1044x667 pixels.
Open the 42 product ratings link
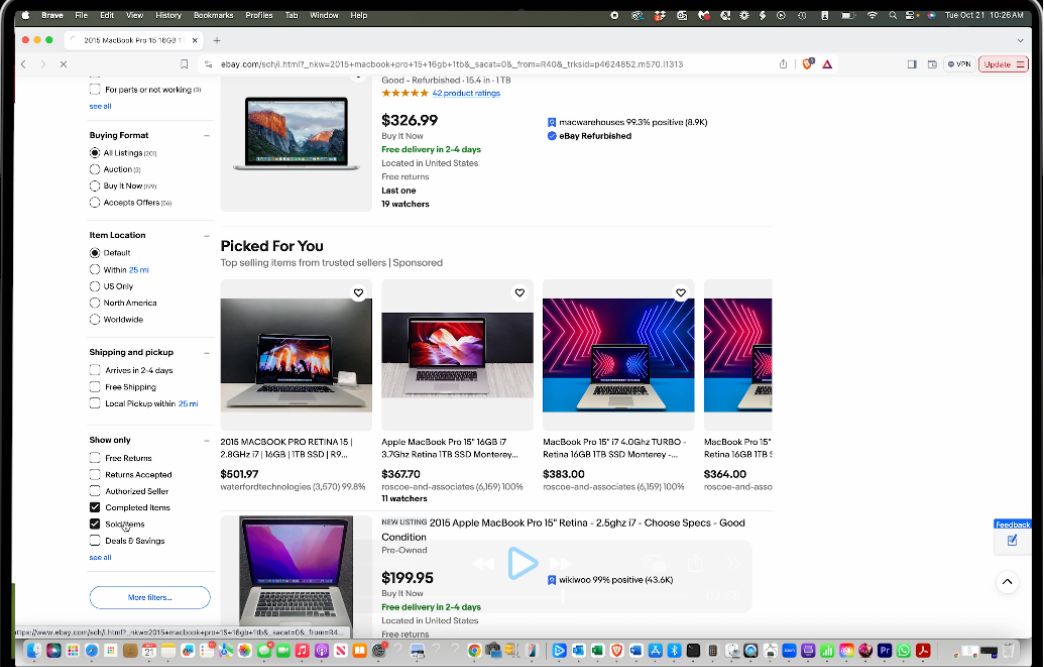[466, 93]
